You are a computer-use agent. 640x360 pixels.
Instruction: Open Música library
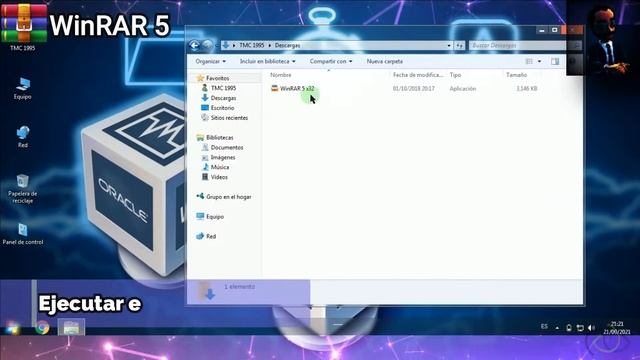coord(220,167)
